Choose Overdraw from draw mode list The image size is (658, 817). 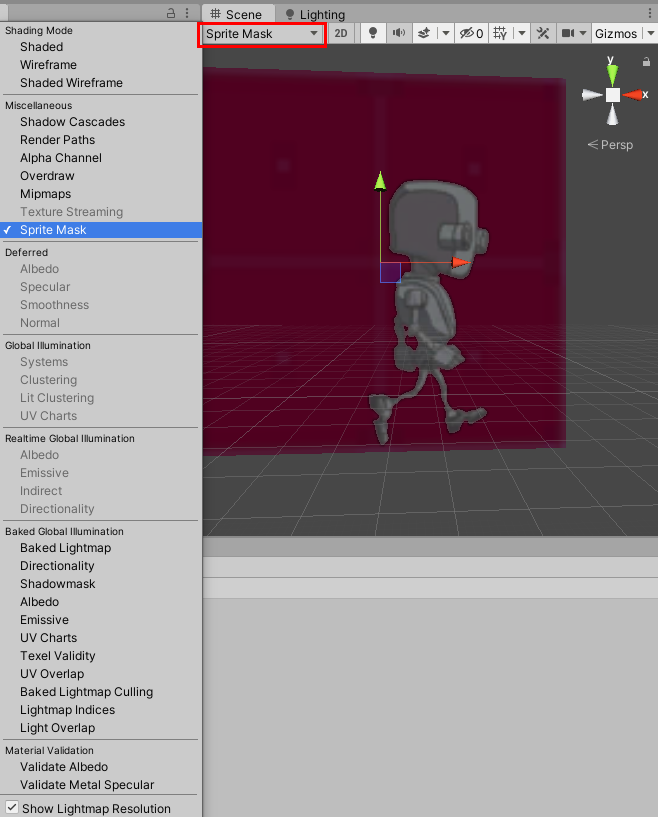coord(47,176)
